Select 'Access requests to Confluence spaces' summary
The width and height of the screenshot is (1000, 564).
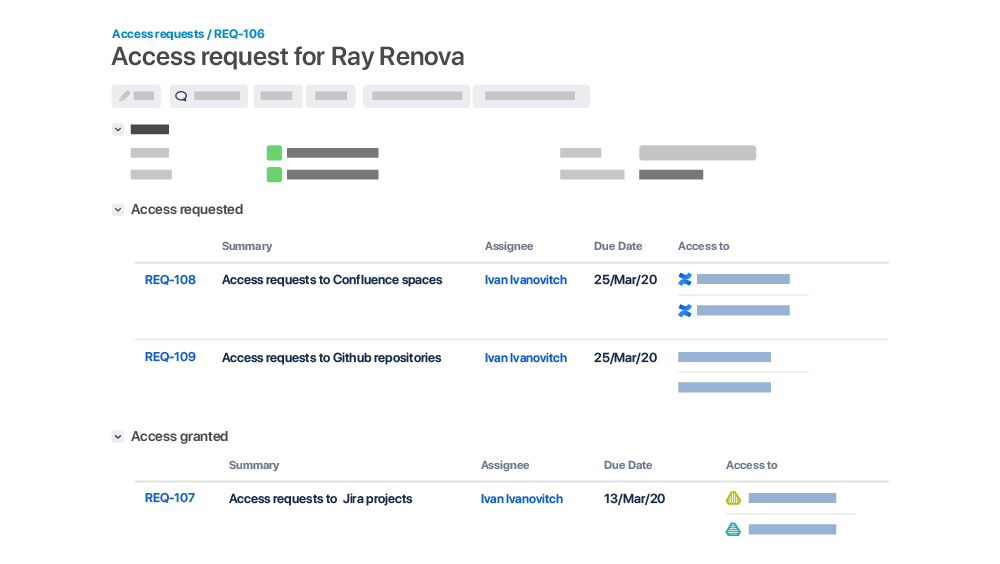[x=332, y=279]
